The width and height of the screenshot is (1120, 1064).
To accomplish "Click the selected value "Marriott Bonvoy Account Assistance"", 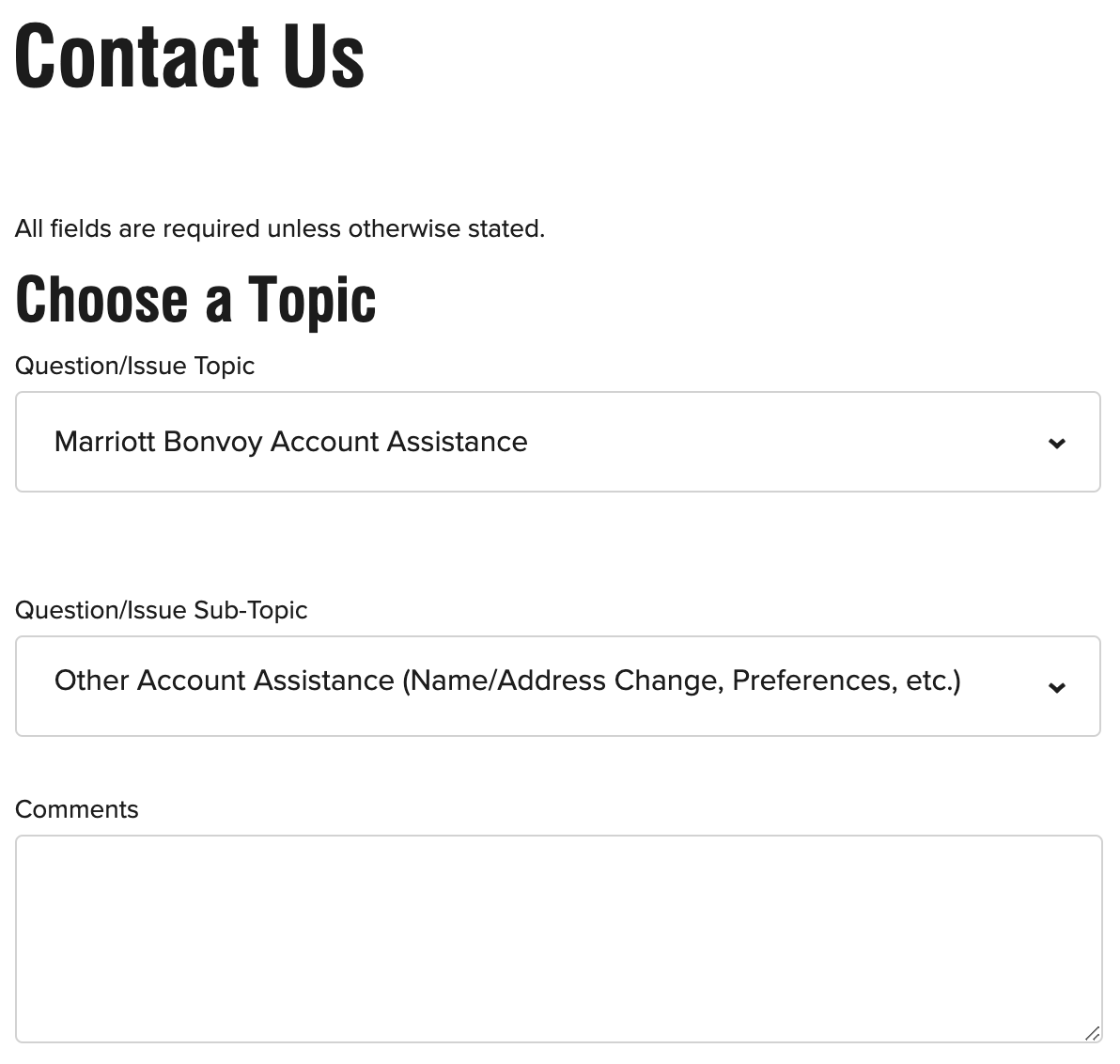I will (291, 442).
